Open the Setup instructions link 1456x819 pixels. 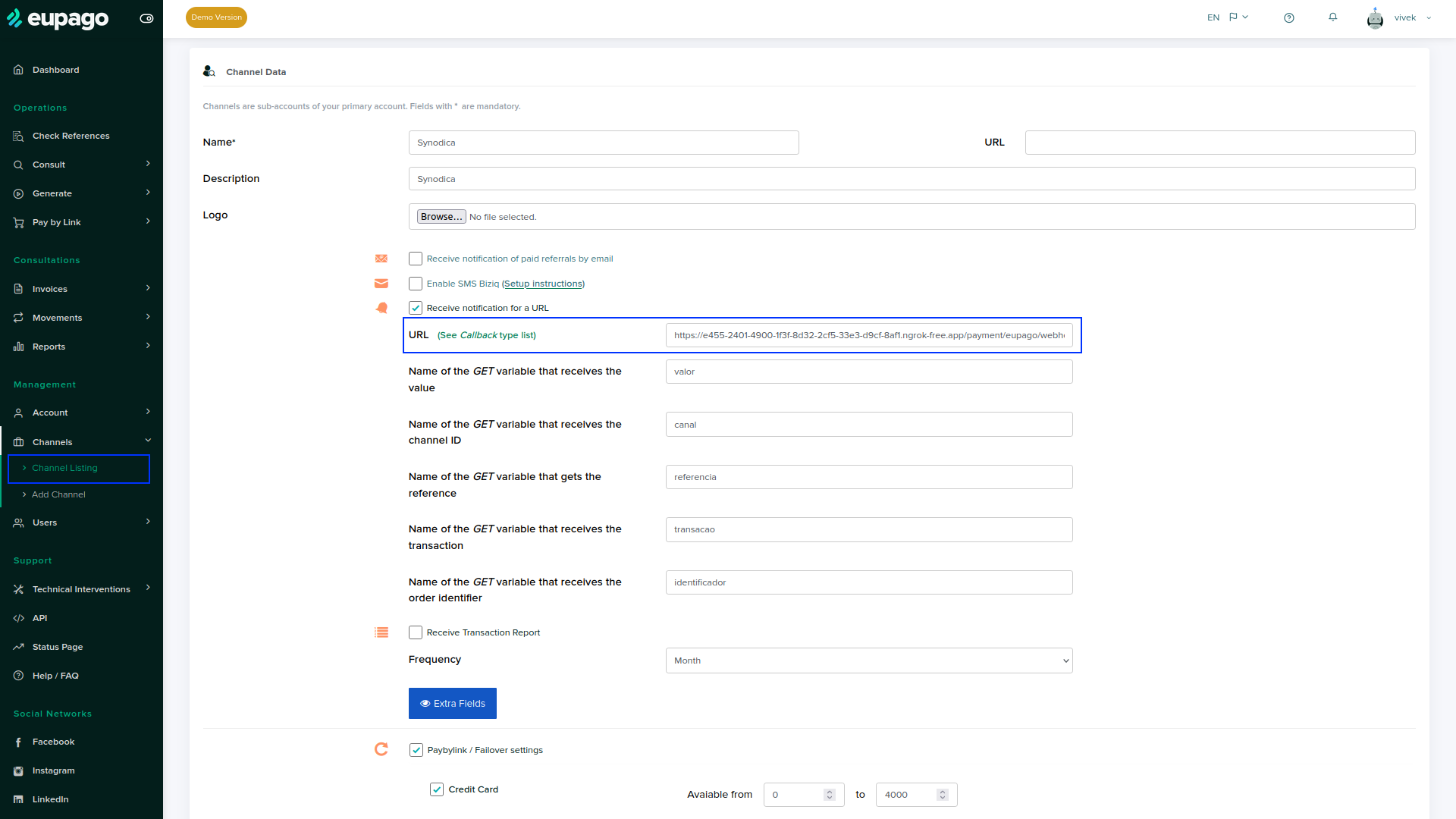click(544, 284)
